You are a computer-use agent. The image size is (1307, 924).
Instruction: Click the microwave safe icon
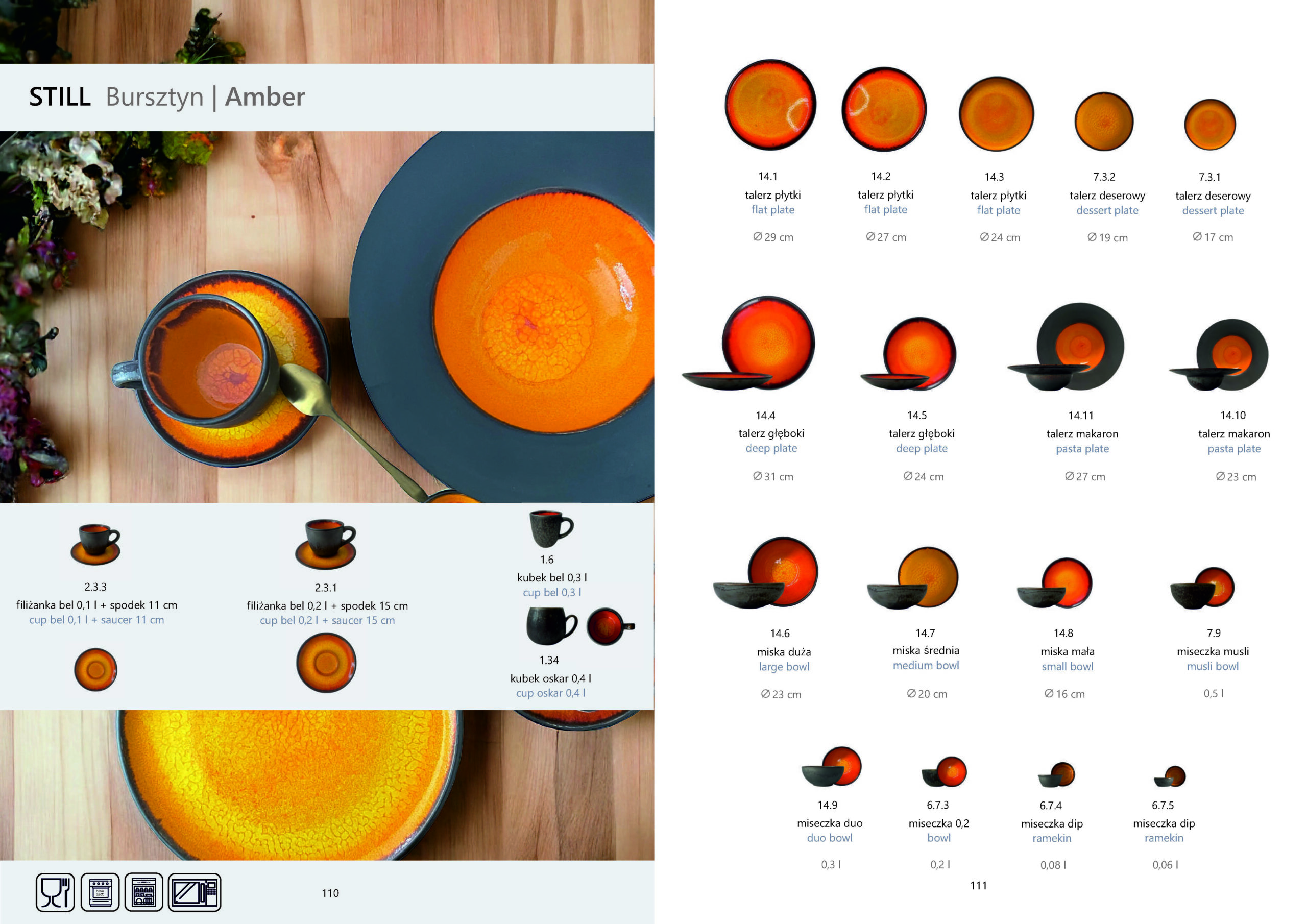pos(194,892)
